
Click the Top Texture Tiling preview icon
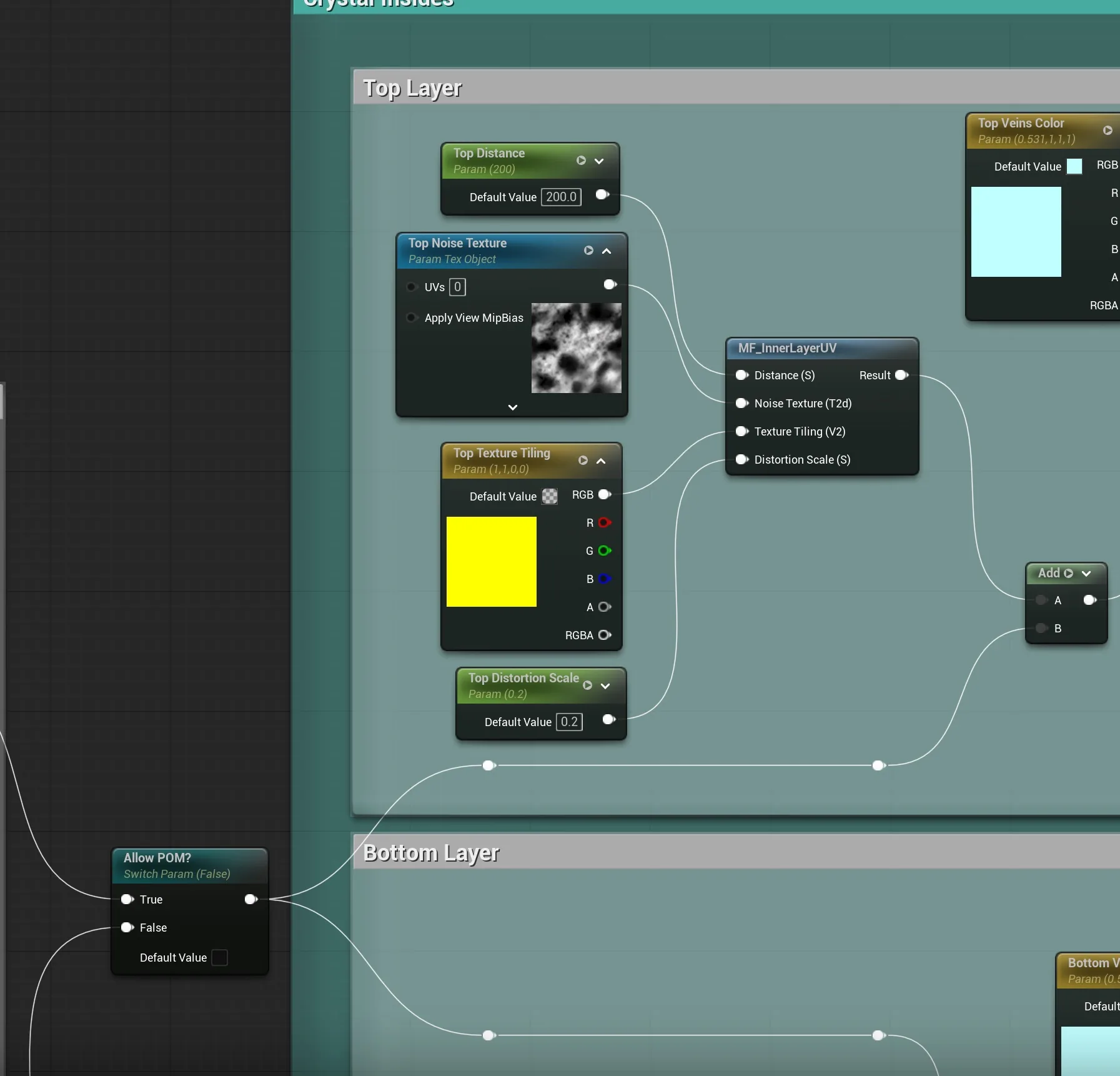583,461
